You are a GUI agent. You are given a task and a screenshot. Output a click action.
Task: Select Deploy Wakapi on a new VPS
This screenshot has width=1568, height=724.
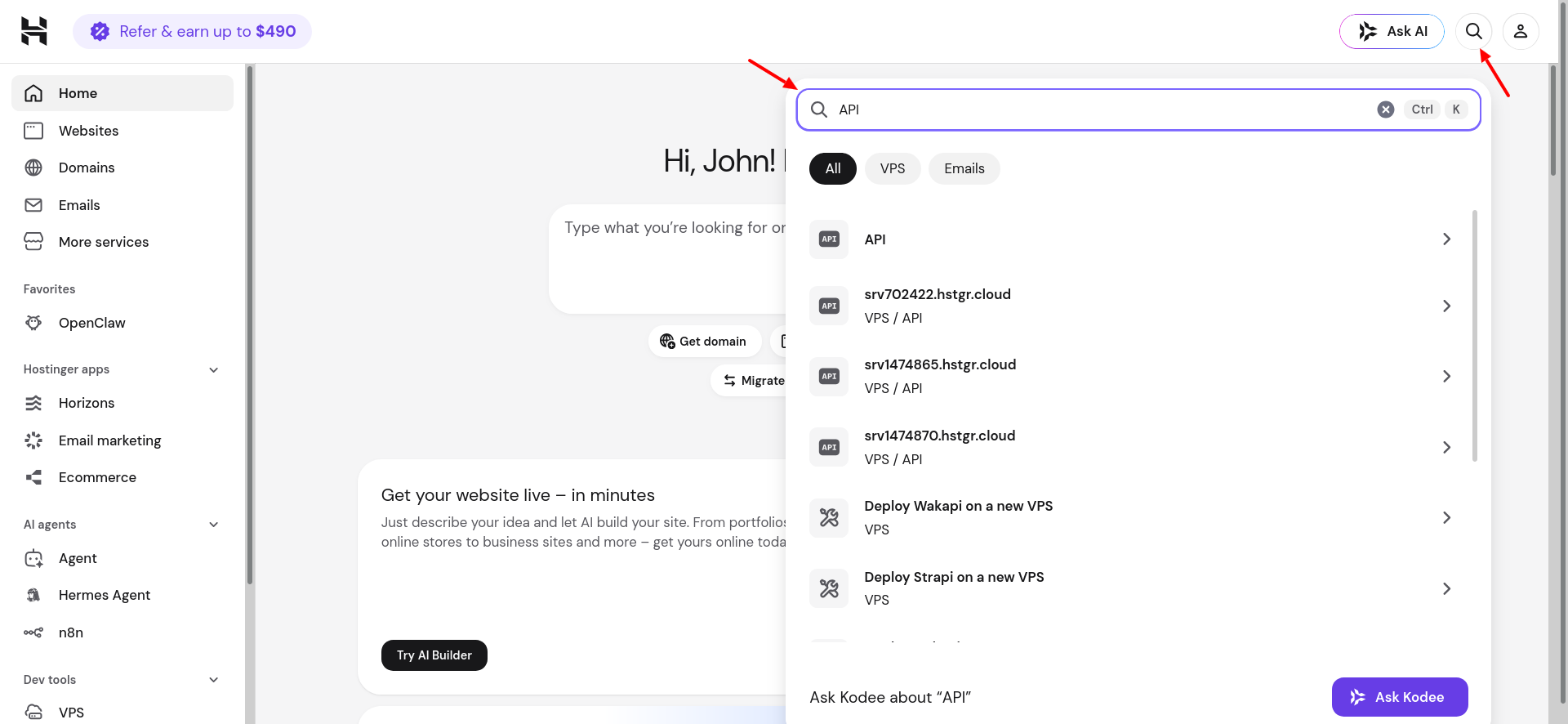[x=959, y=506]
